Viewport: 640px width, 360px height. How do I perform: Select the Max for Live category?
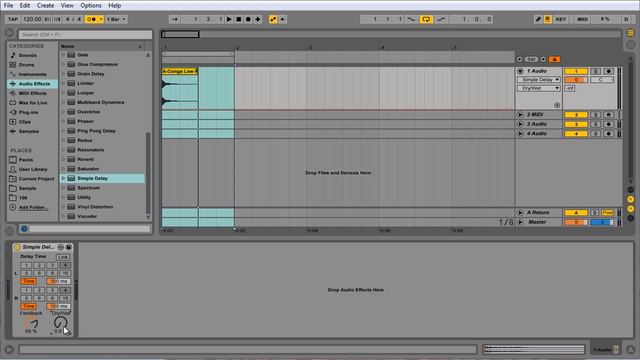pos(33,103)
